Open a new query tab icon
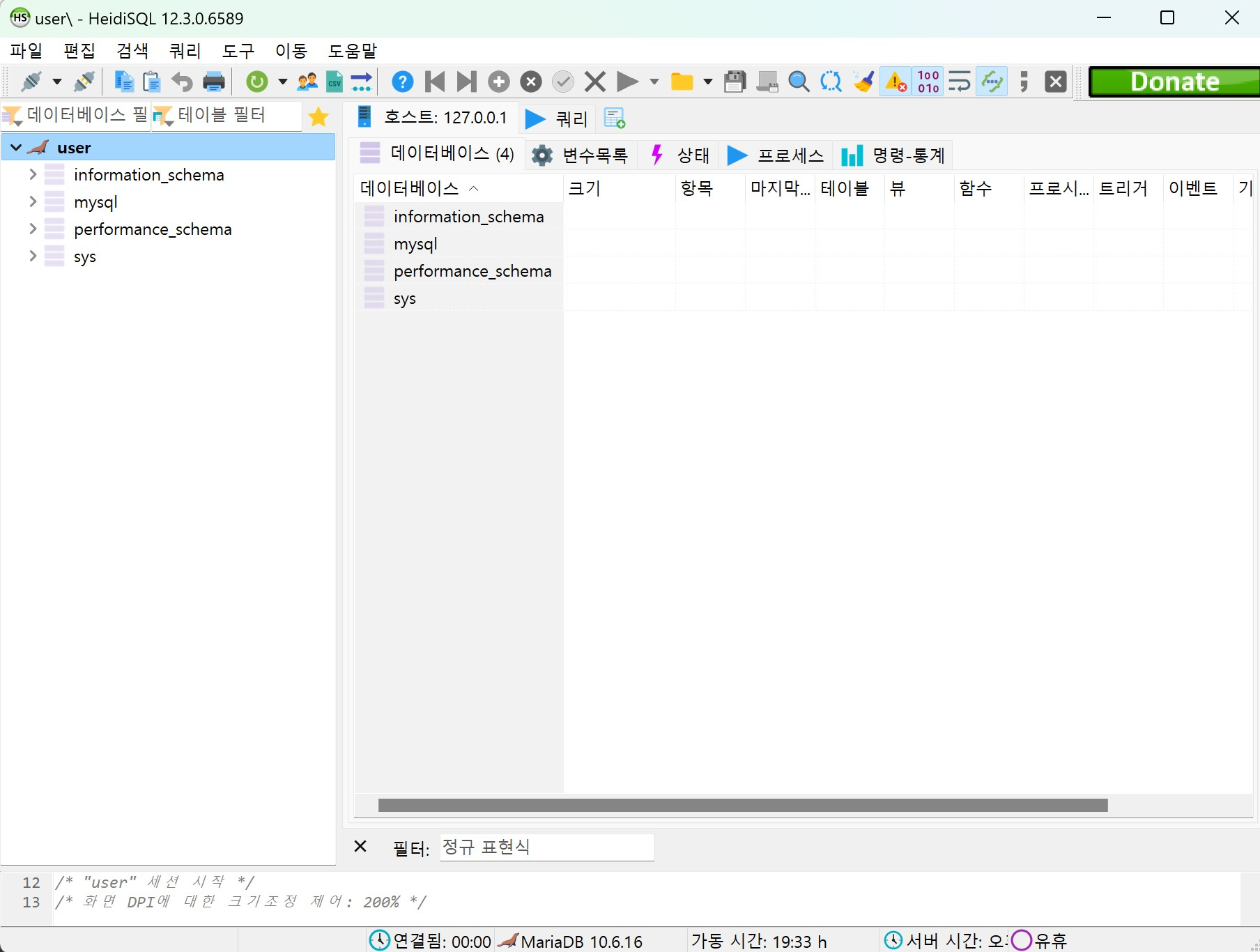This screenshot has height=952, width=1260. pyautogui.click(x=615, y=118)
